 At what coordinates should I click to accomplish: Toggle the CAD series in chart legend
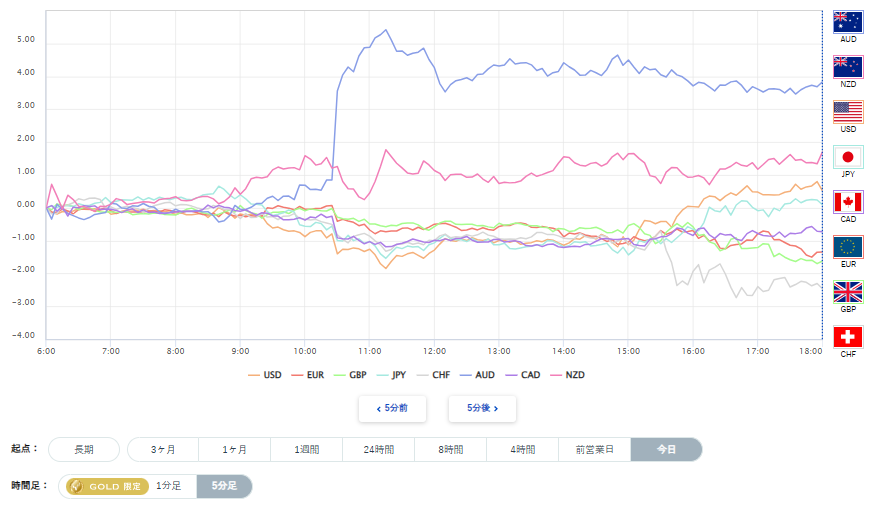point(523,375)
